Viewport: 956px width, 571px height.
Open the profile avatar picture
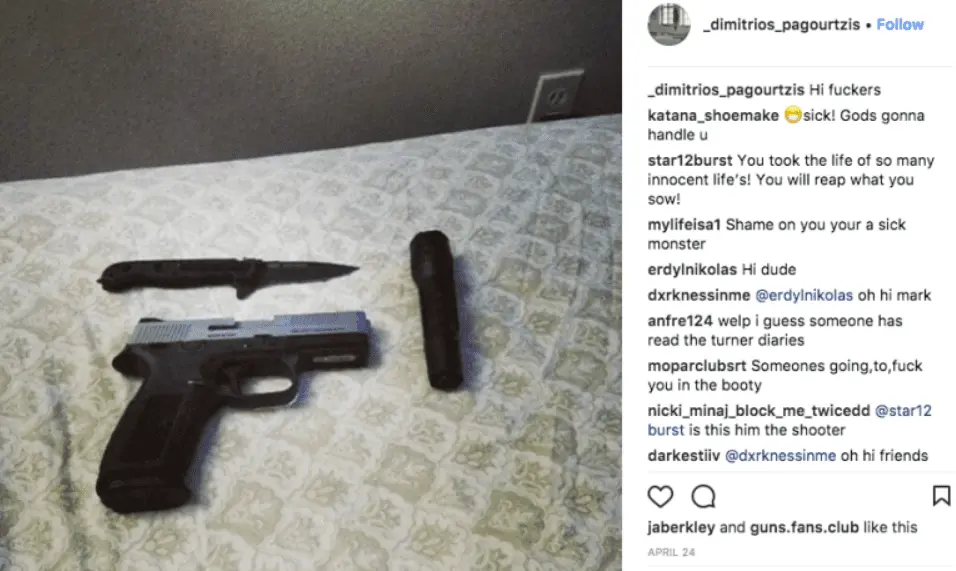[x=669, y=24]
